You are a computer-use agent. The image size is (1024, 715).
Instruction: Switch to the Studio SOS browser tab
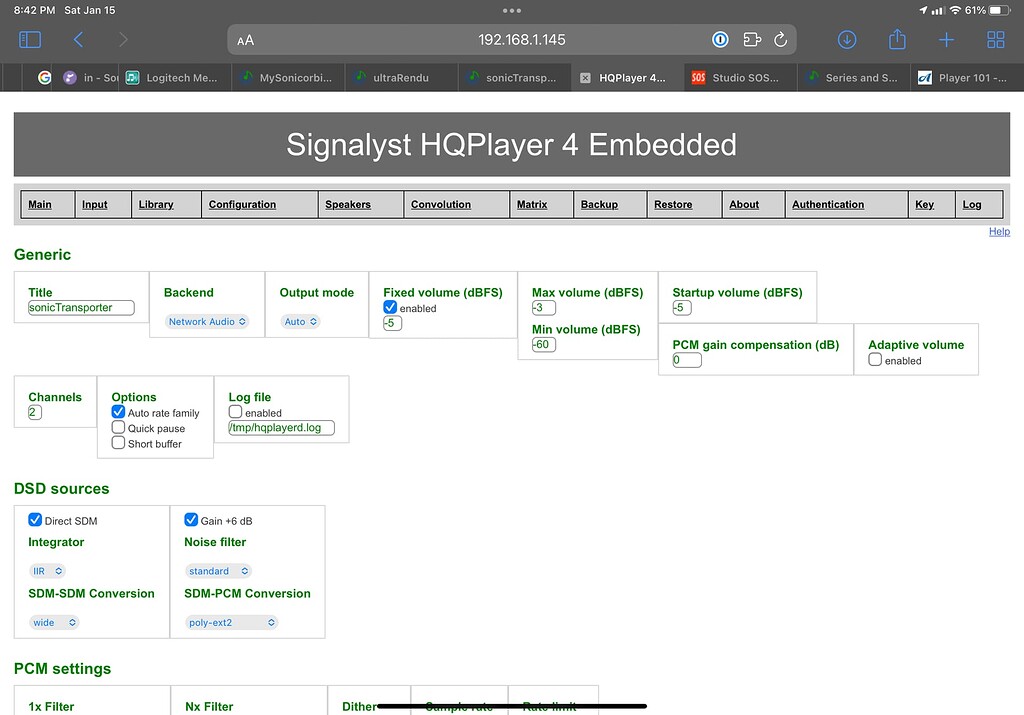pos(739,77)
